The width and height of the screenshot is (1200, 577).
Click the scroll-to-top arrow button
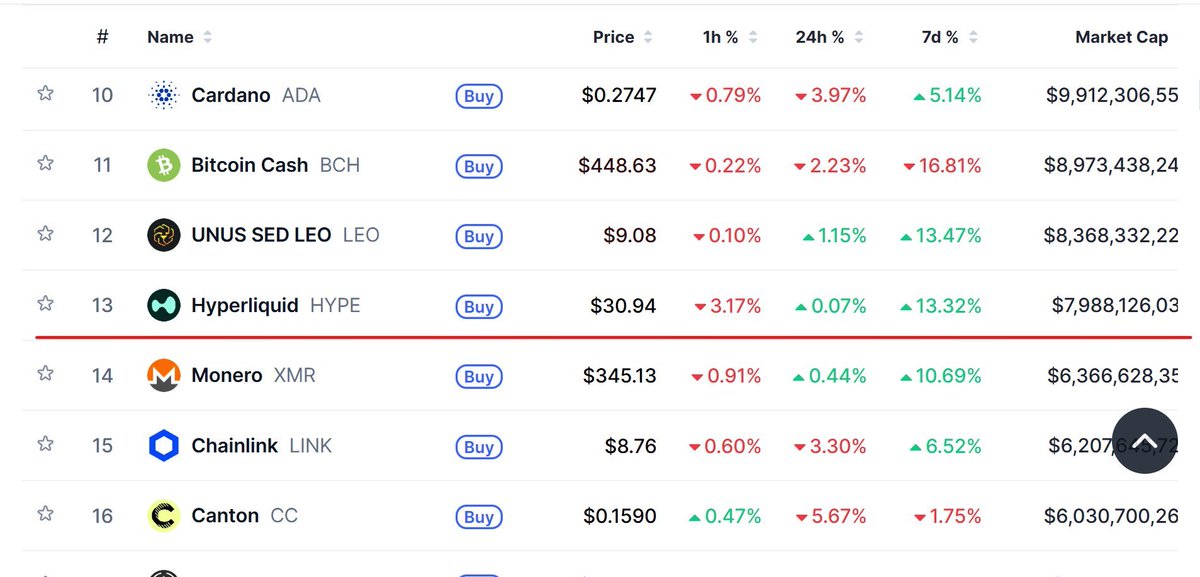tap(1145, 444)
